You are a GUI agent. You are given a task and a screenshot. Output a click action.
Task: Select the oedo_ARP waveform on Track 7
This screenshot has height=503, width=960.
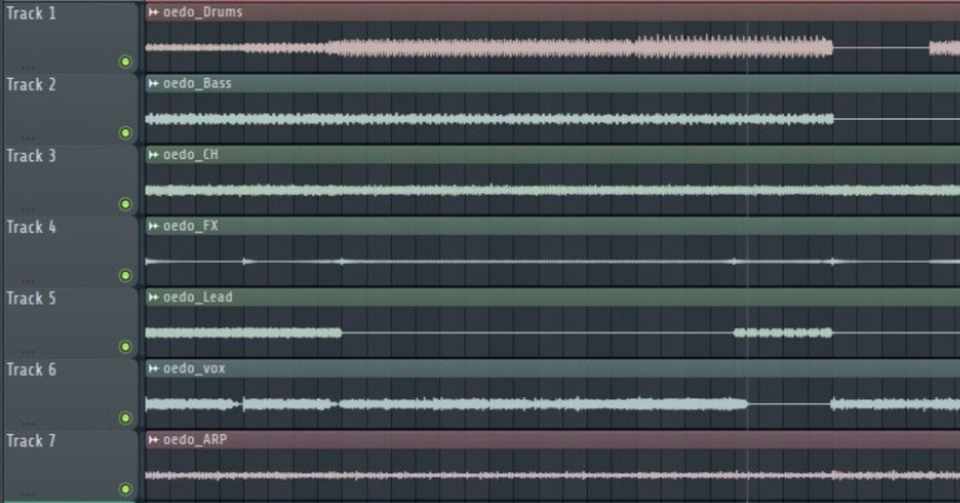[x=552, y=475]
